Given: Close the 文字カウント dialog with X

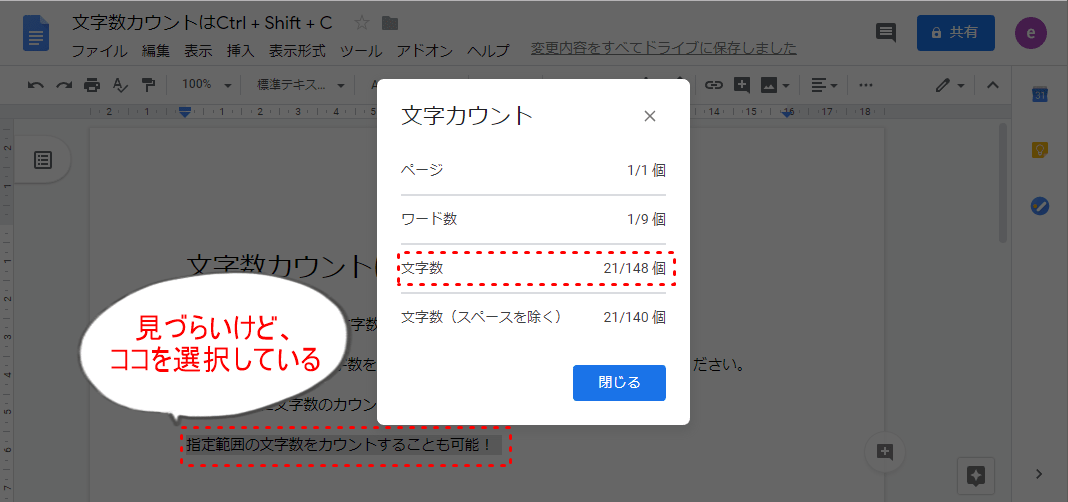Looking at the screenshot, I should coord(650,116).
